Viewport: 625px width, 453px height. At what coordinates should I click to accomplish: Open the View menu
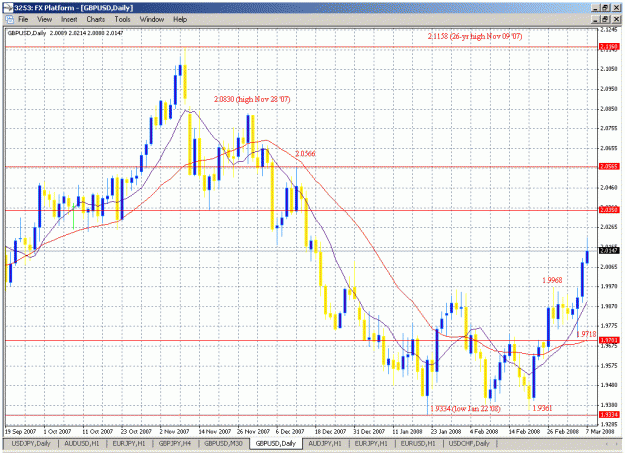45,19
